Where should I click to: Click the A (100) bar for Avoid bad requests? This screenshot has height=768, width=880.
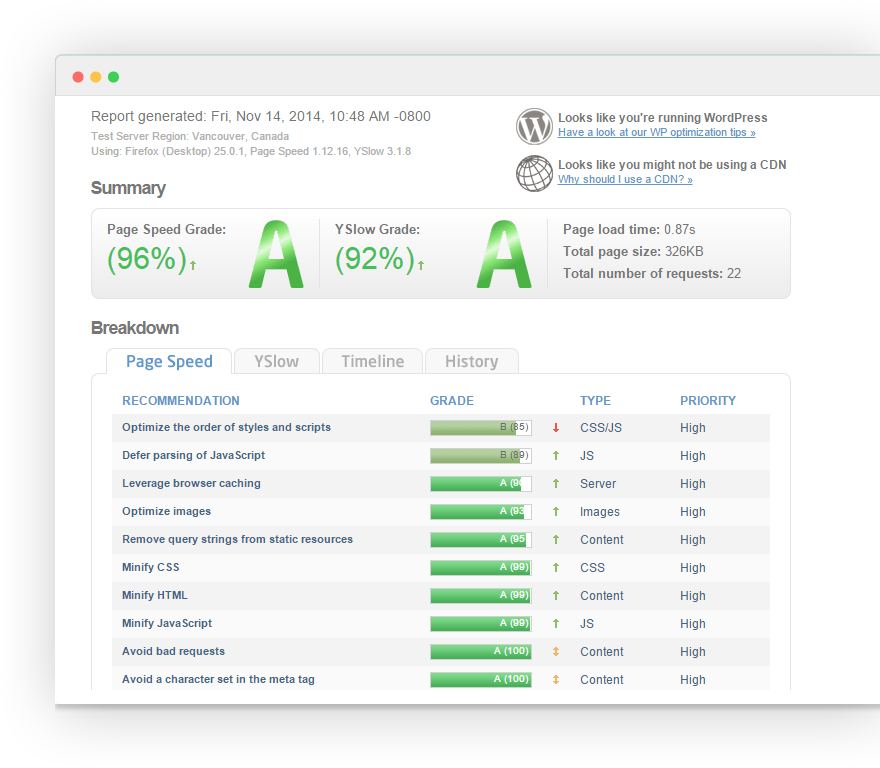(x=481, y=652)
